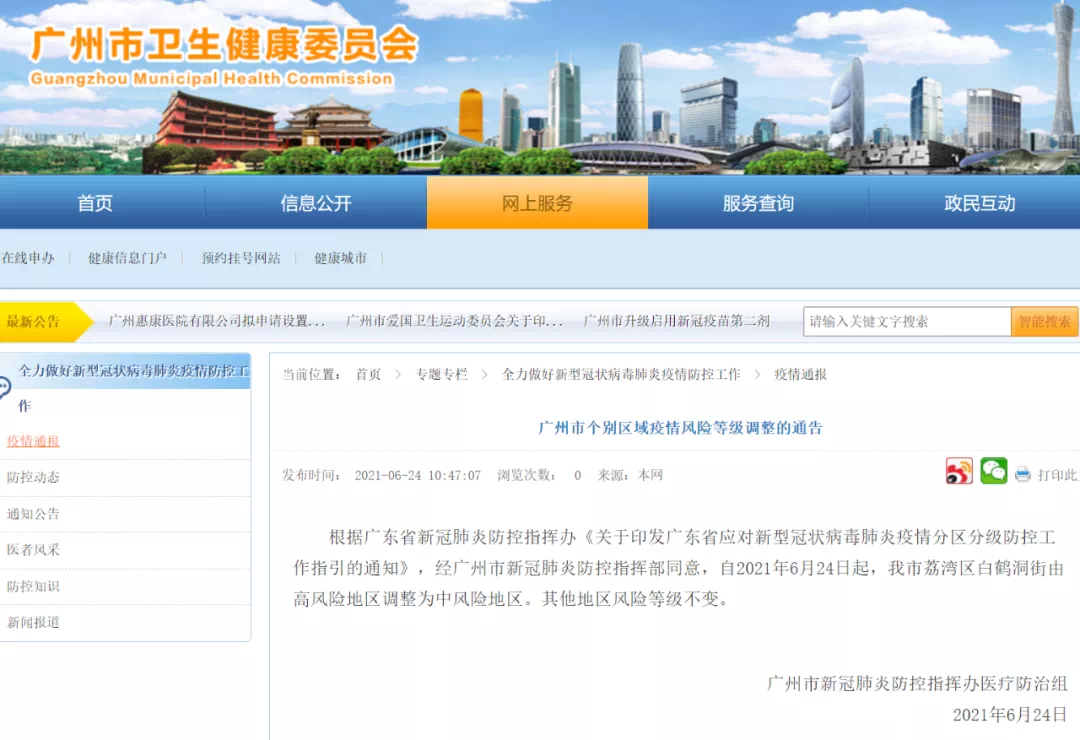Focus the keyword search input field

coord(907,322)
